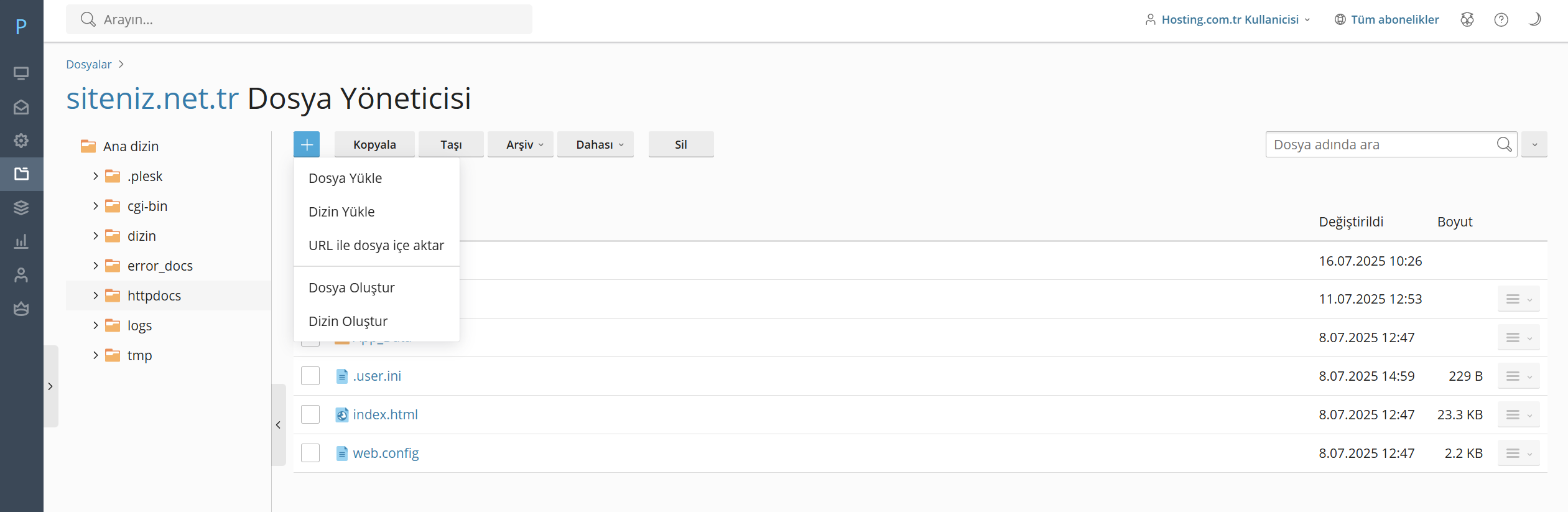
Task: Select the index.html checkbox
Action: pyautogui.click(x=310, y=414)
